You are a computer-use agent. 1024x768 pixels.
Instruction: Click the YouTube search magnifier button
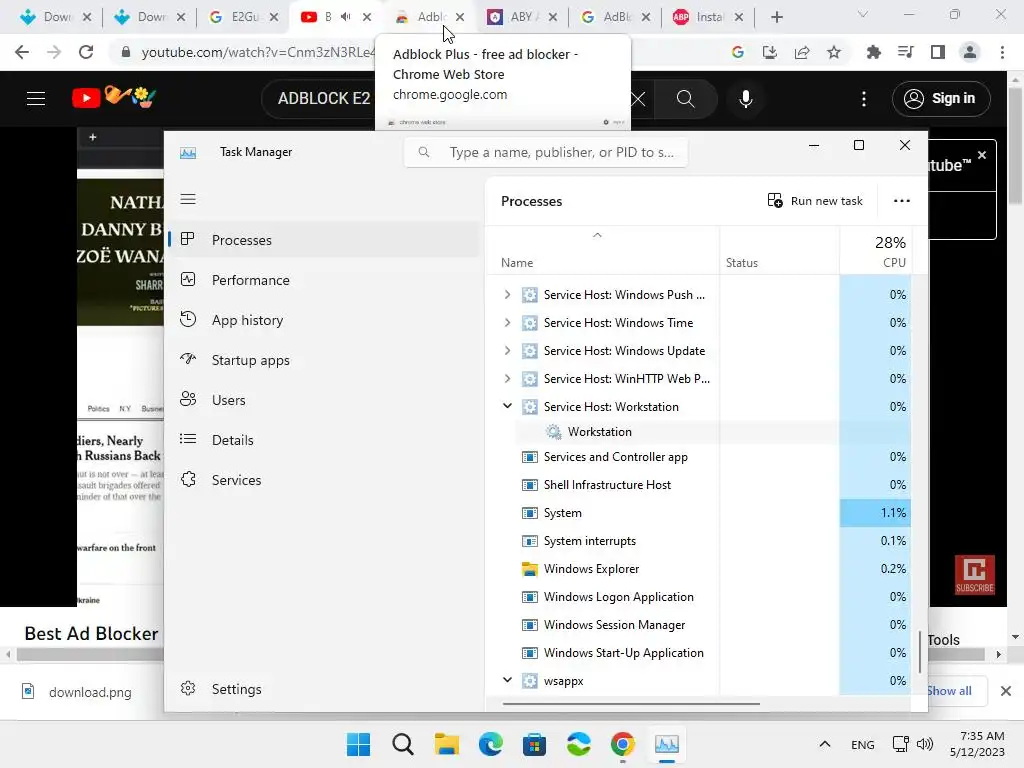coord(685,99)
